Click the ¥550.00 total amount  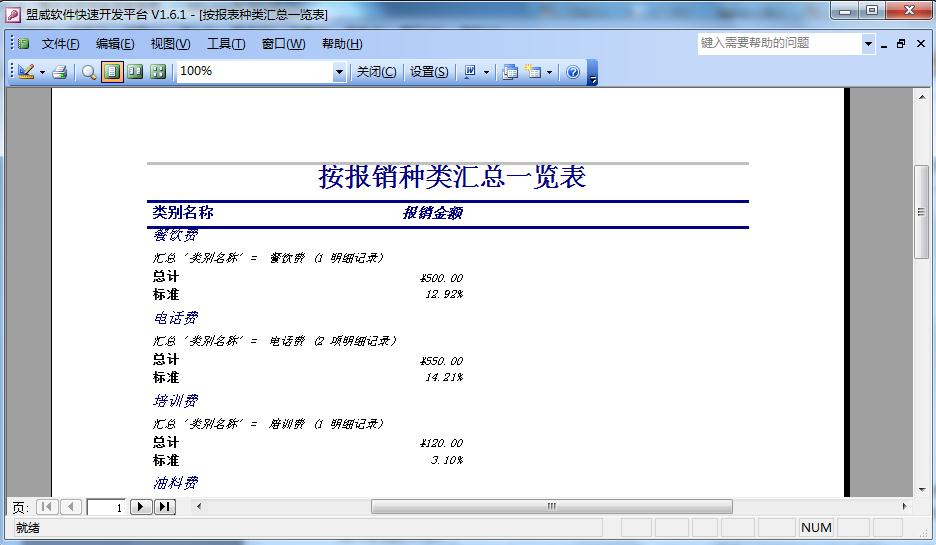(442, 361)
